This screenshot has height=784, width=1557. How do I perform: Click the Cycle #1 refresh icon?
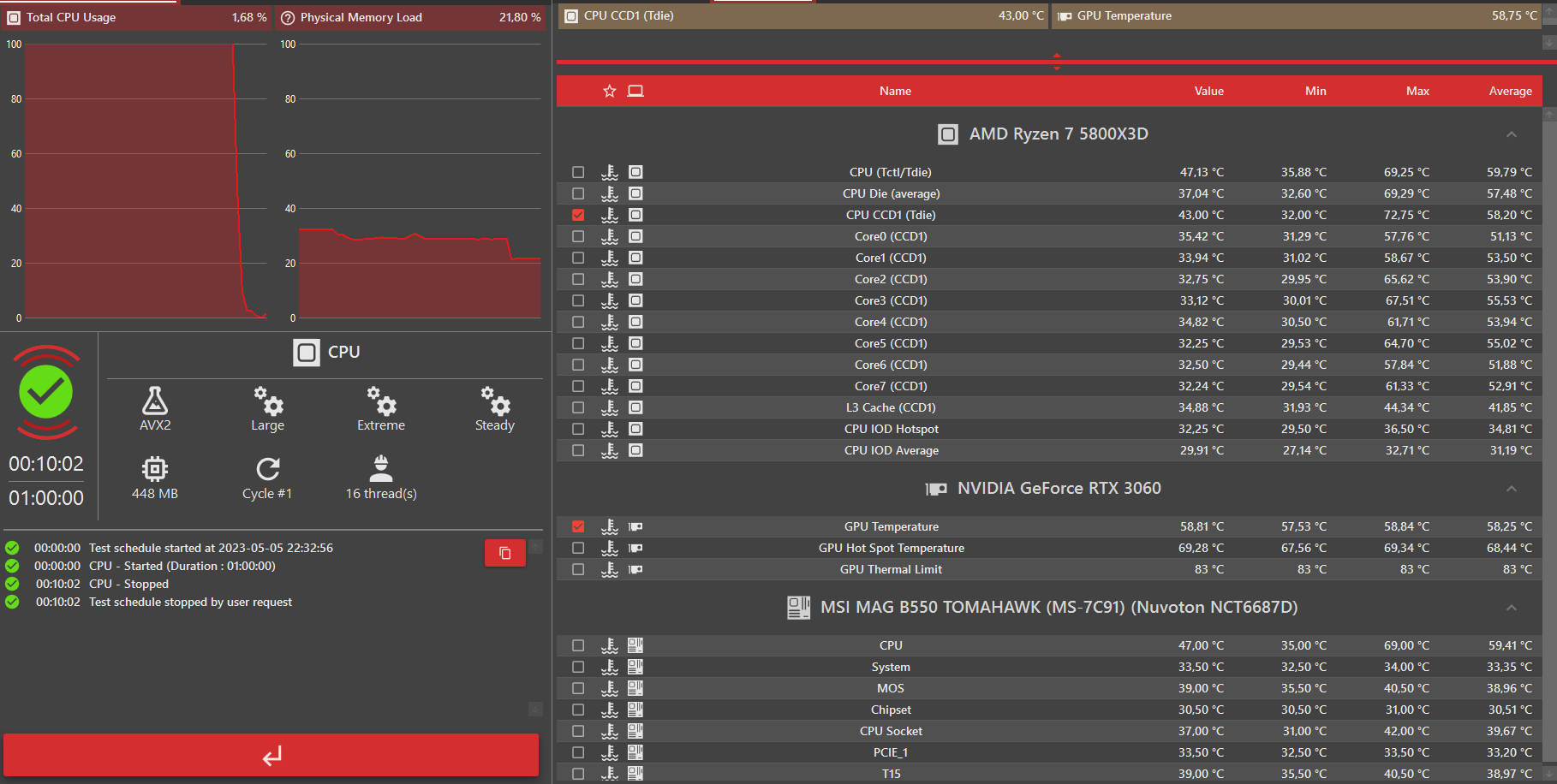[268, 468]
